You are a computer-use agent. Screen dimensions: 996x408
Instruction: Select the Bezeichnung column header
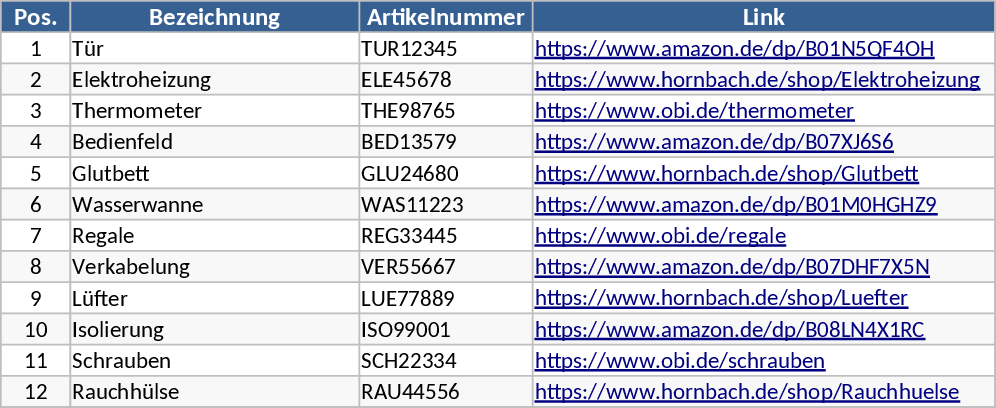coord(214,17)
